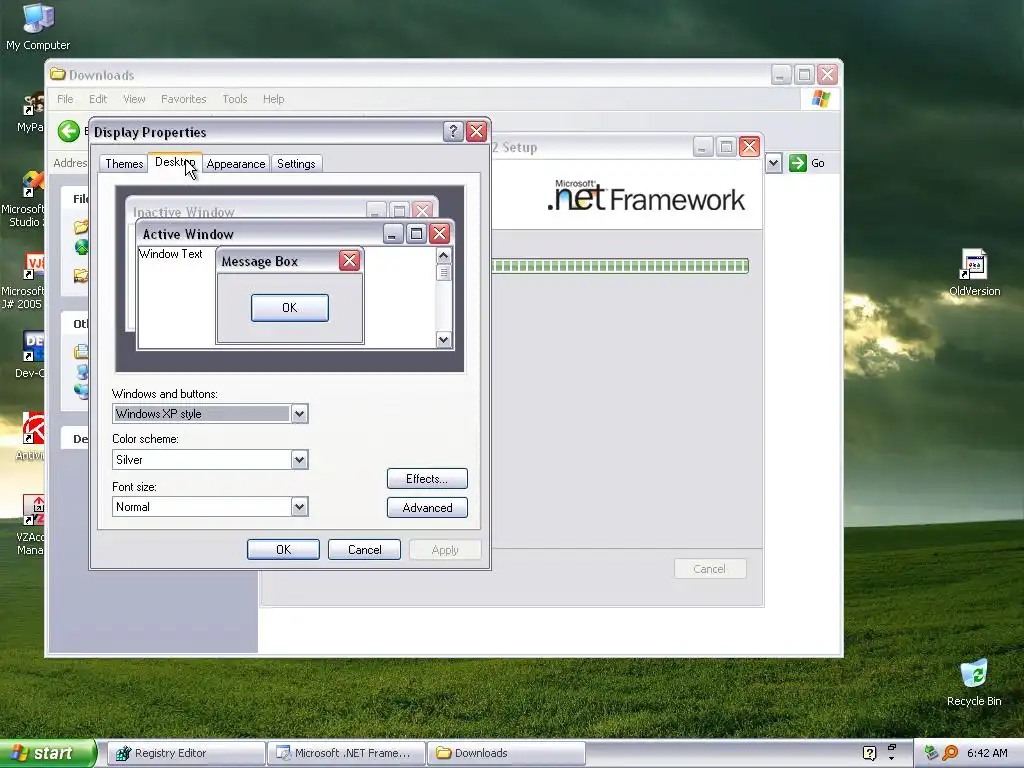Viewport: 1024px width, 768px height.
Task: Click the antivirus desktop shortcut icon
Action: coord(31,436)
